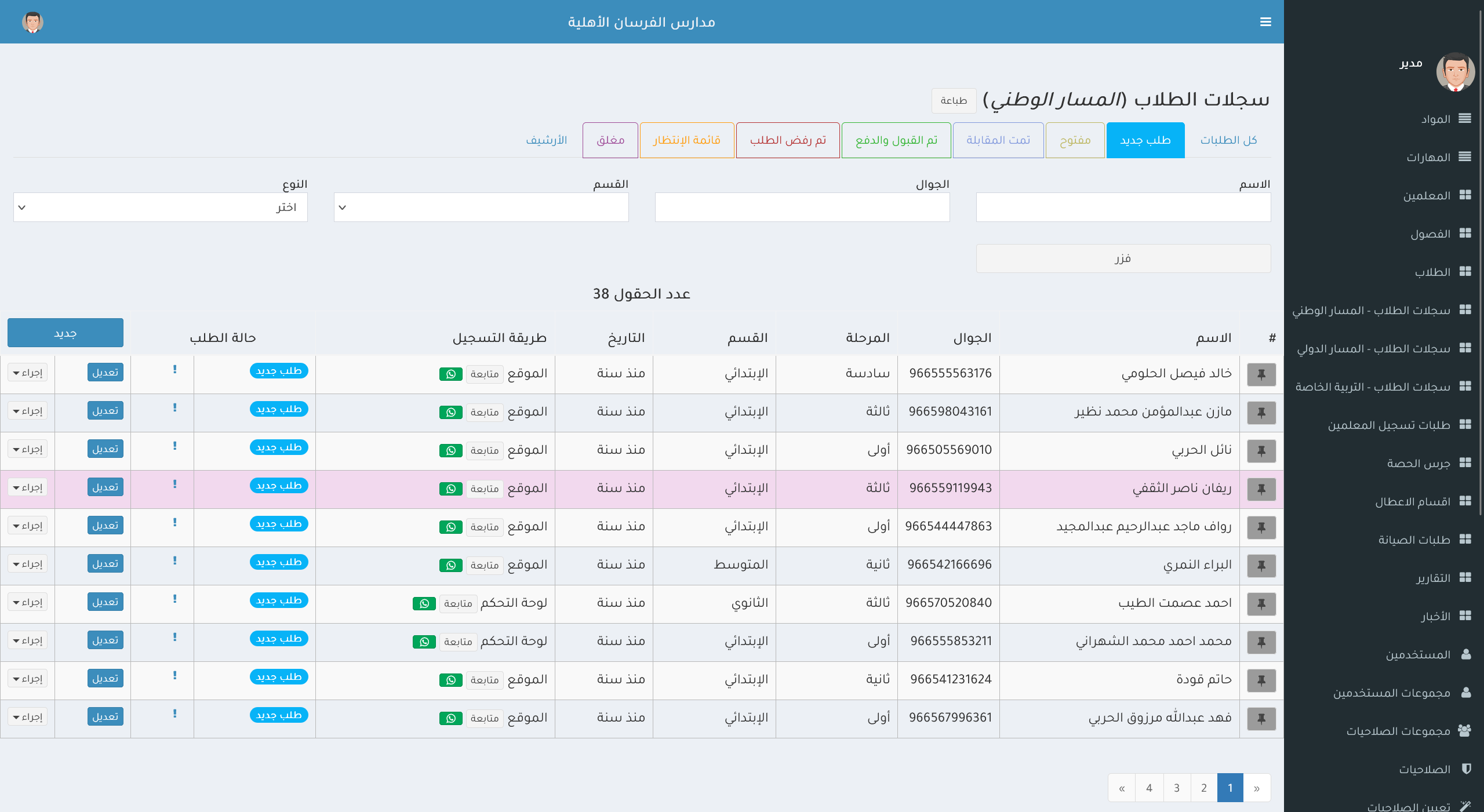Expand the القسم filter dropdown
The width and height of the screenshot is (1484, 812).
pyautogui.click(x=481, y=207)
